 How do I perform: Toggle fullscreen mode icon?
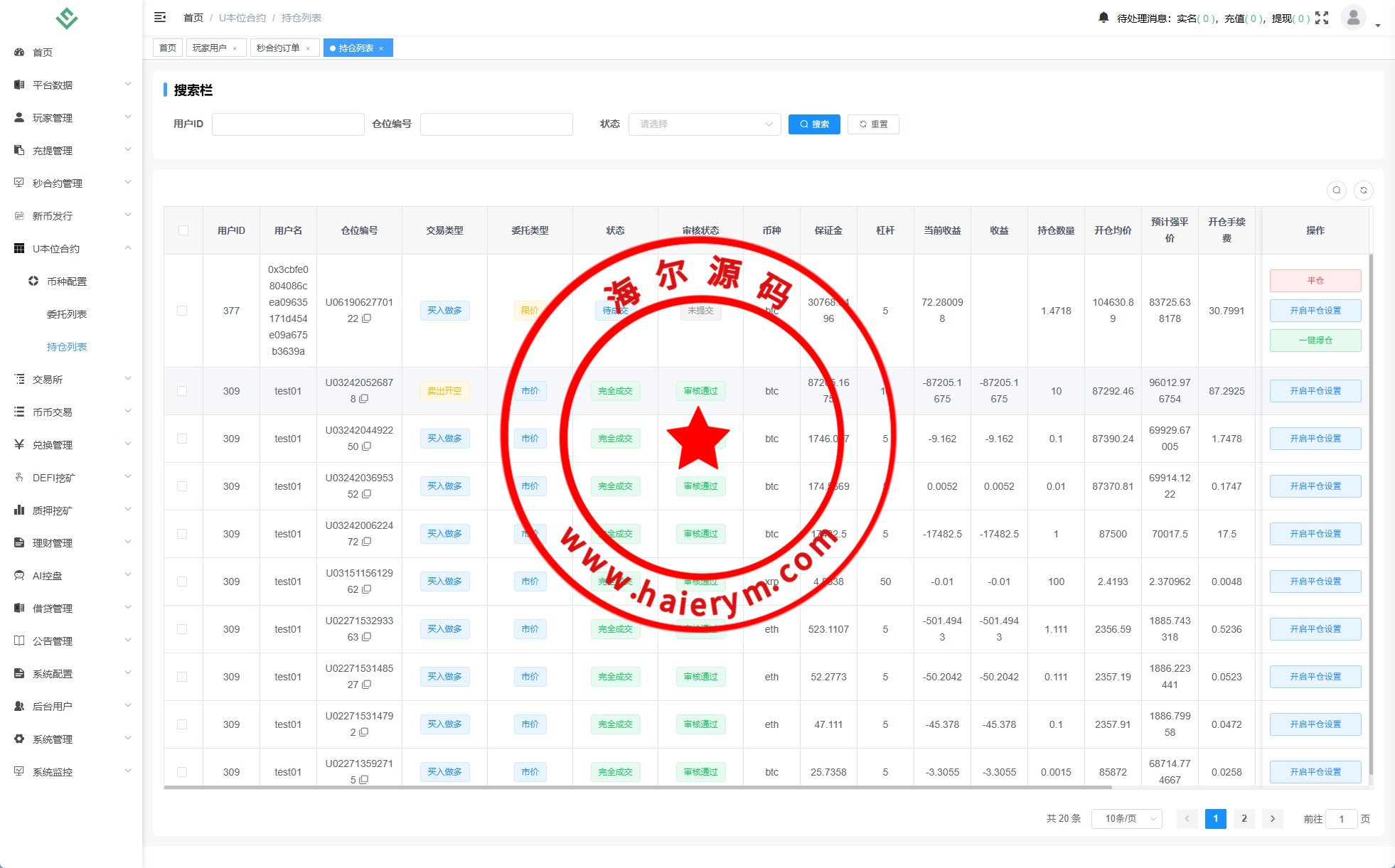[1322, 18]
